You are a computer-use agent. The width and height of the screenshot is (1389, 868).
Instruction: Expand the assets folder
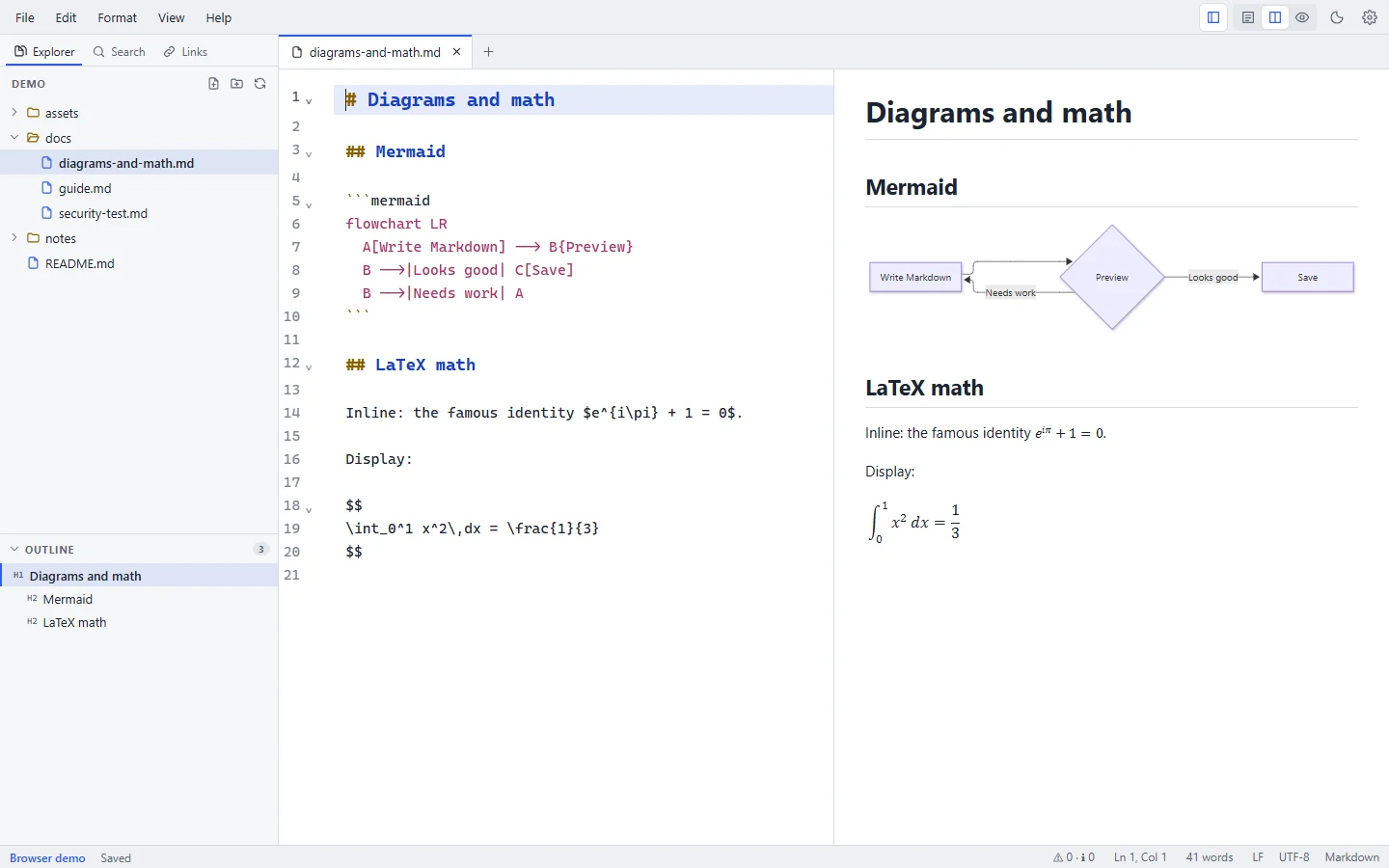(14, 113)
